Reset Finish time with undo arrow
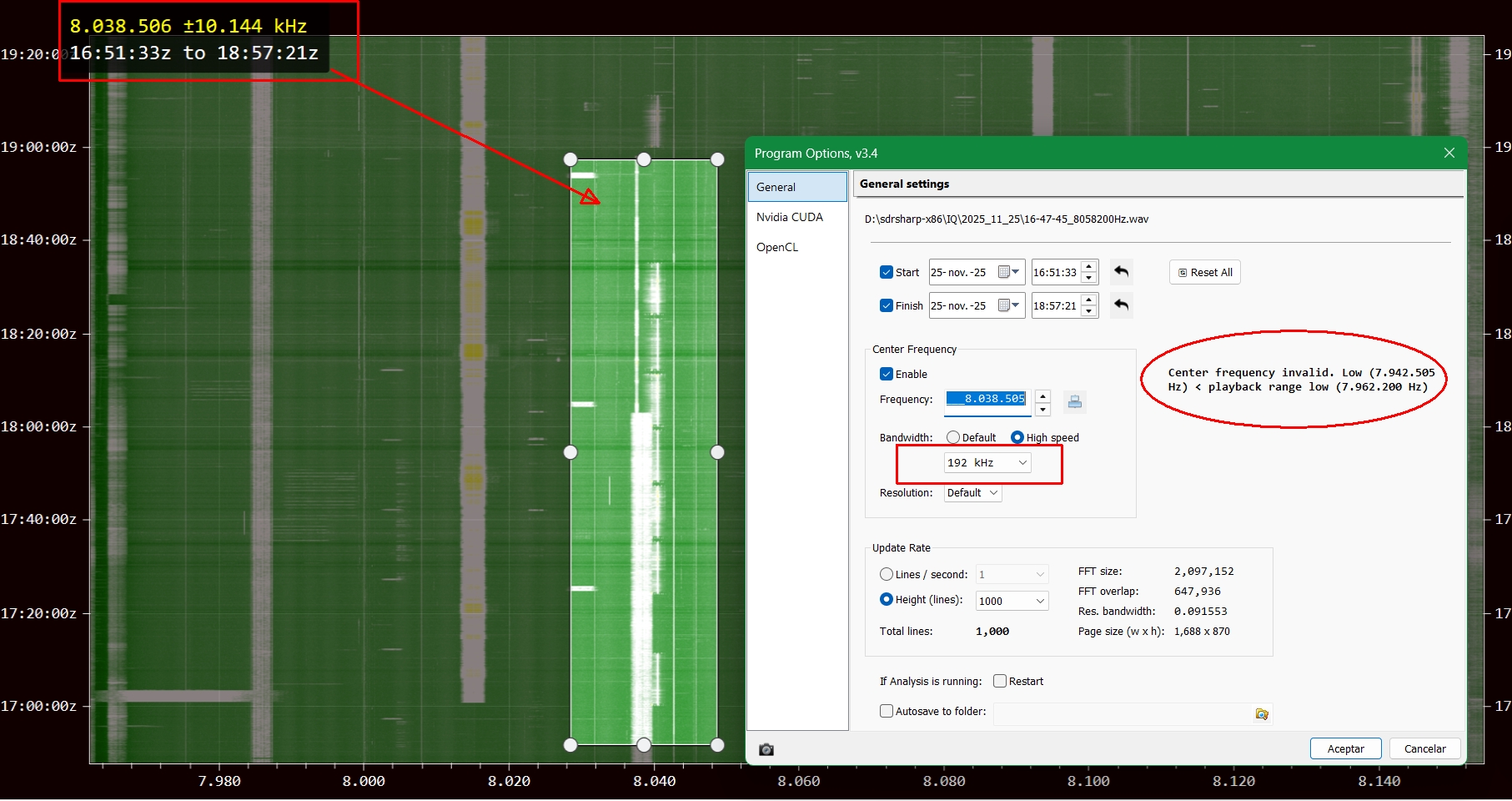This screenshot has width=1512, height=801. 1121,305
